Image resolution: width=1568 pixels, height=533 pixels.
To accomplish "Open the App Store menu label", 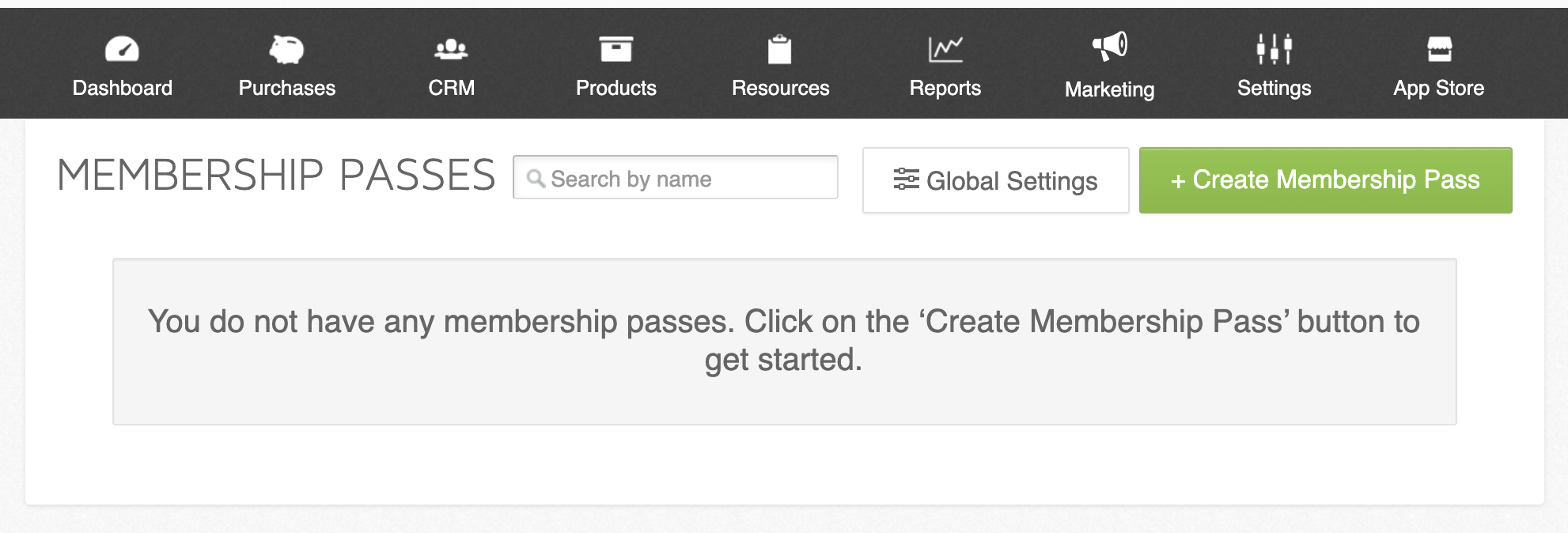I will (x=1439, y=88).
